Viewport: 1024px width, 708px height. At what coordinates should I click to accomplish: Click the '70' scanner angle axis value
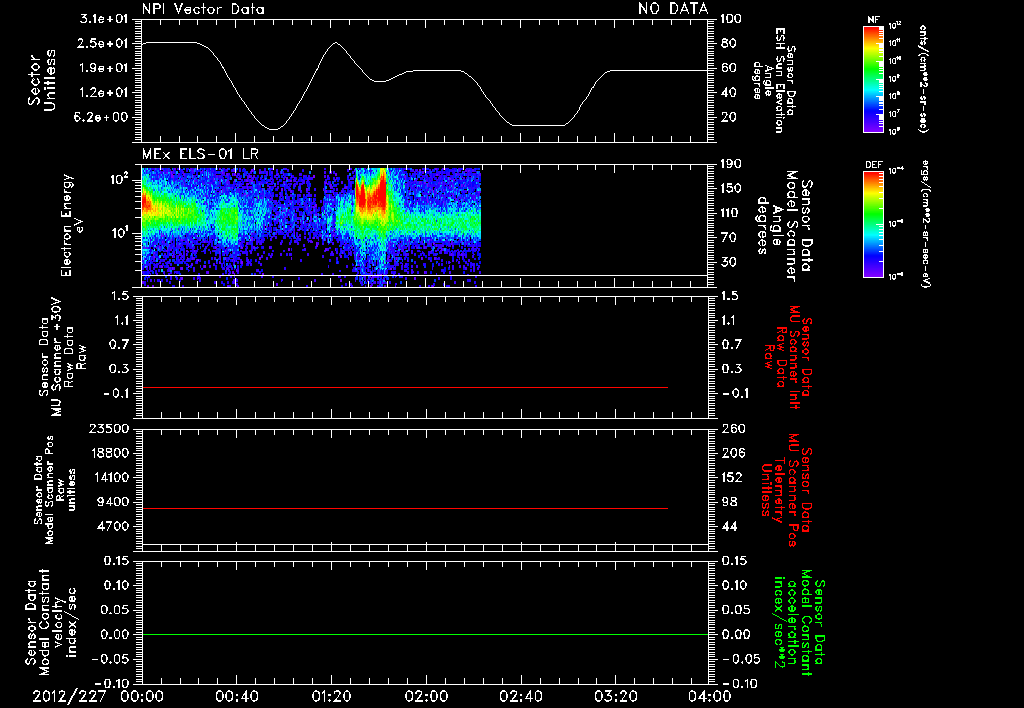728,238
